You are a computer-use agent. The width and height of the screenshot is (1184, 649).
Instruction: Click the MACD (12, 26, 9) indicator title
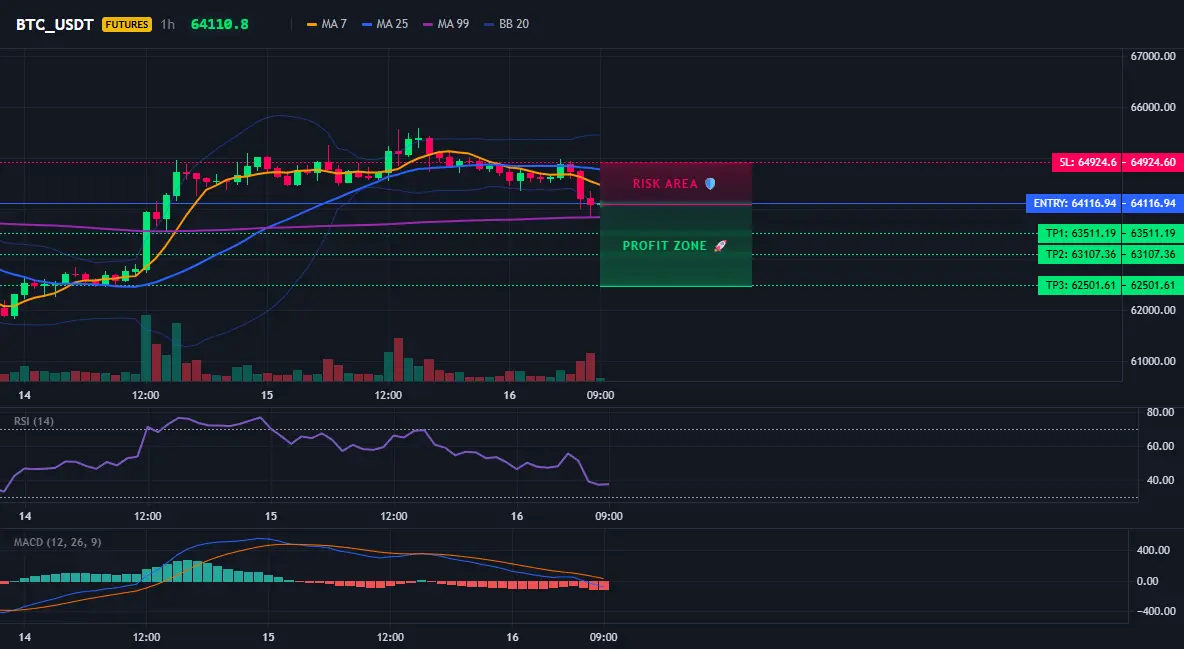coord(57,542)
